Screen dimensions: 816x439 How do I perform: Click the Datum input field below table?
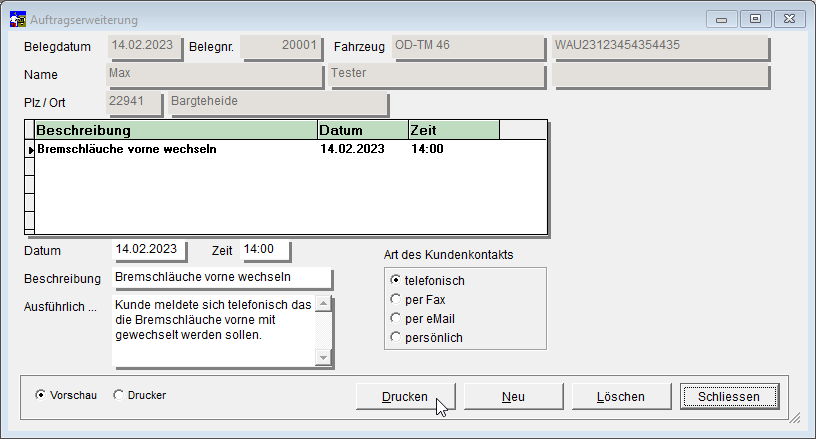tap(149, 250)
